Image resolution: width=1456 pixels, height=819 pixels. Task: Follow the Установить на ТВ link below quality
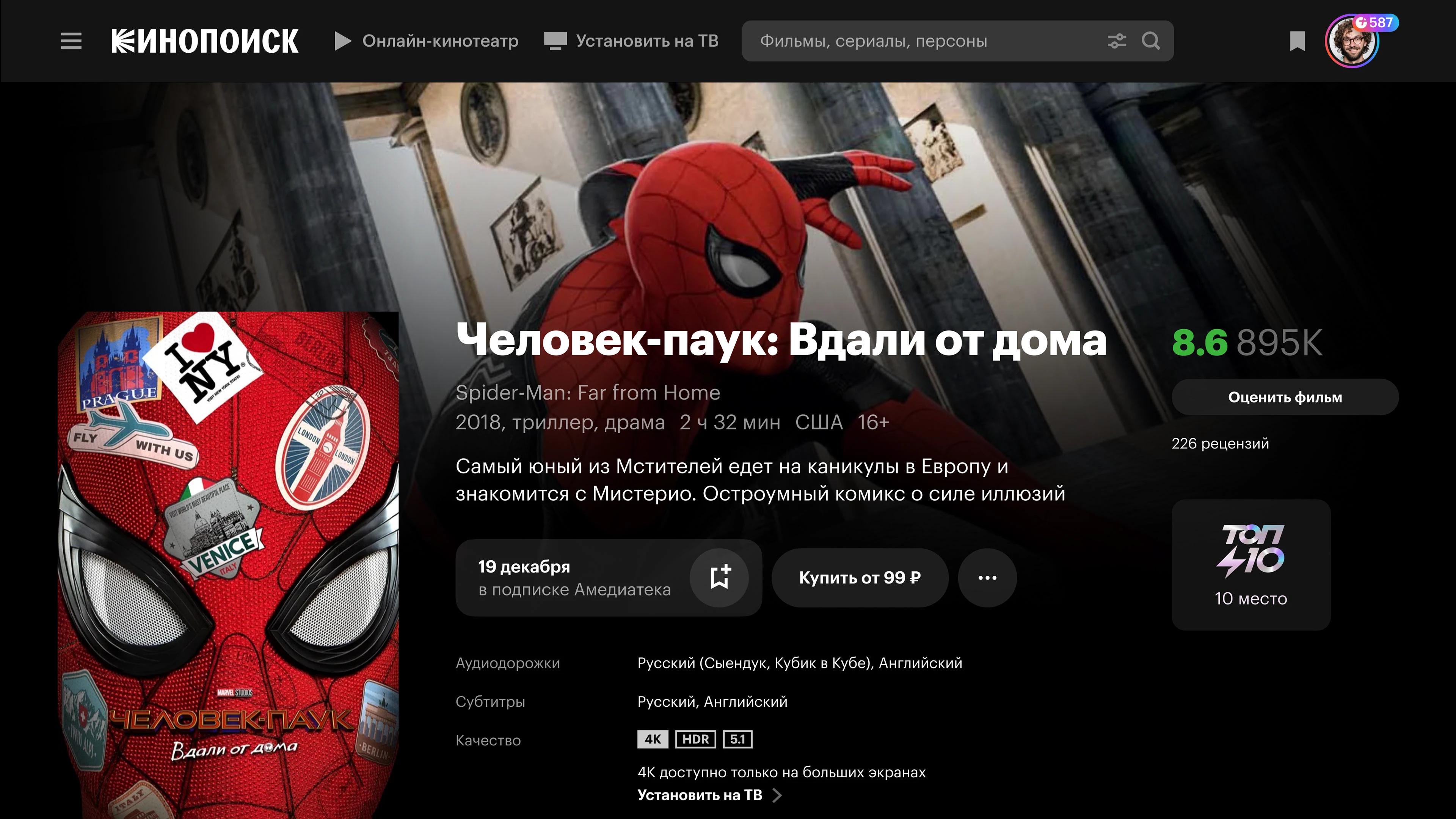coord(700,795)
